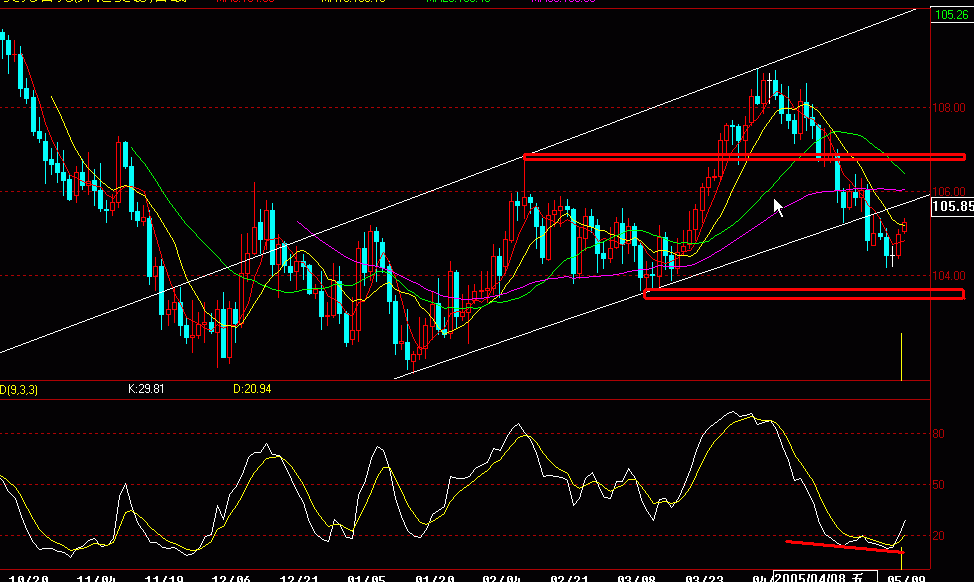Click the 105.85 current price label
This screenshot has height=582, width=974.
[x=953, y=206]
